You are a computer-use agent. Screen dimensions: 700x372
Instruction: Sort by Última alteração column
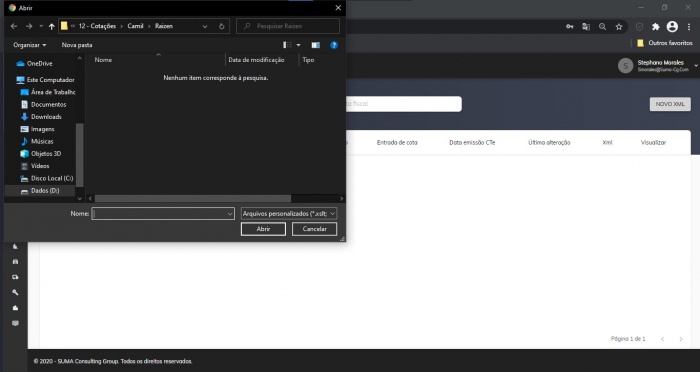(549, 143)
